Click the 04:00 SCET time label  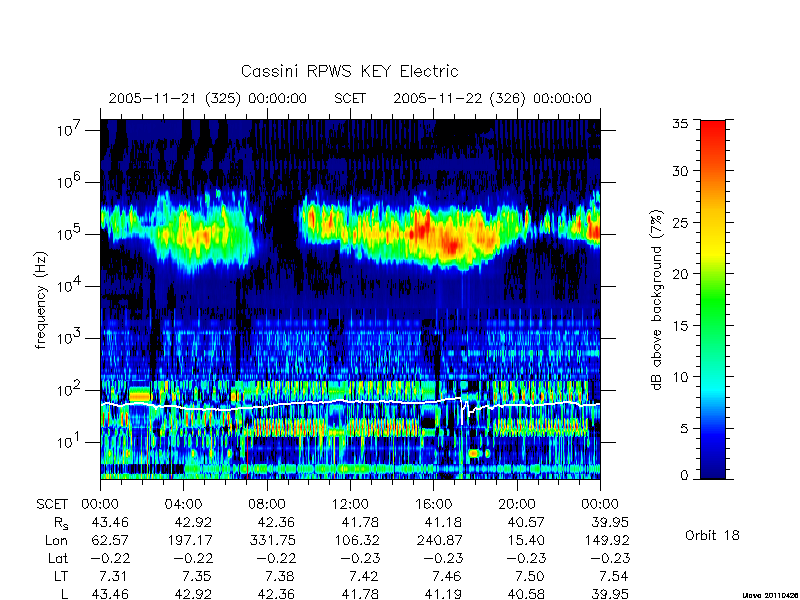tap(183, 504)
